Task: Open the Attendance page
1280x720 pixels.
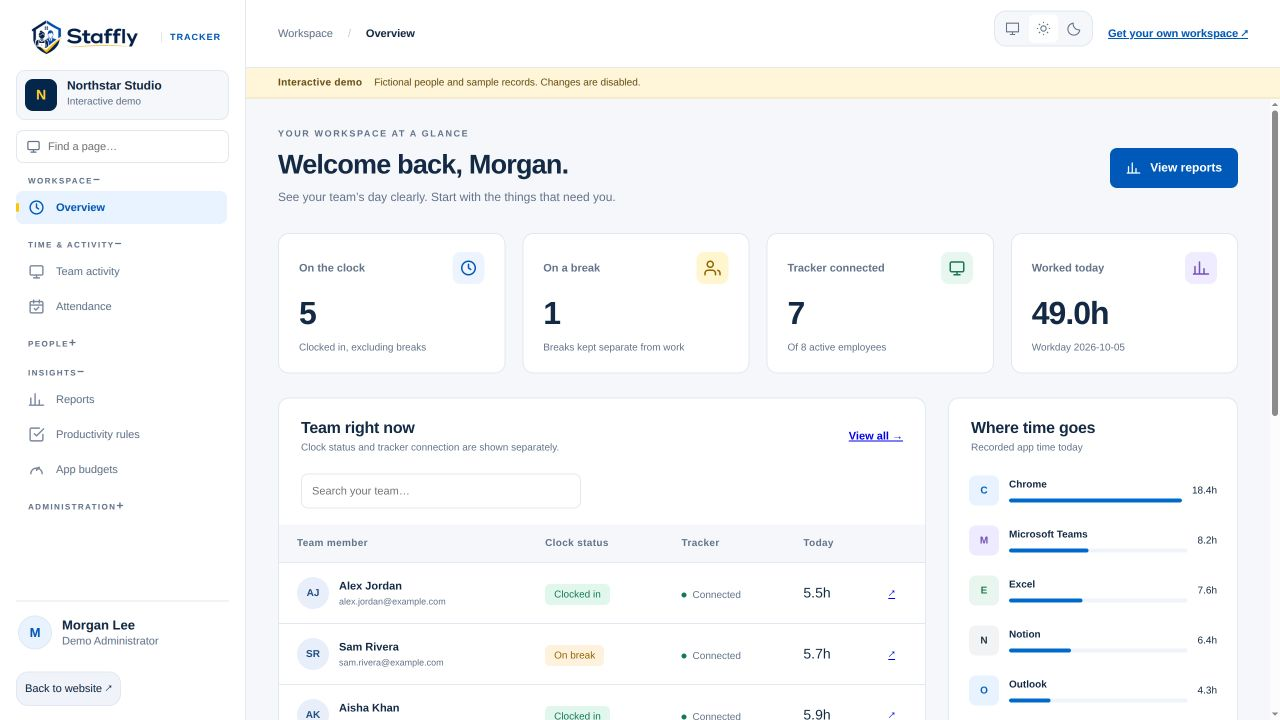Action: tap(122, 306)
